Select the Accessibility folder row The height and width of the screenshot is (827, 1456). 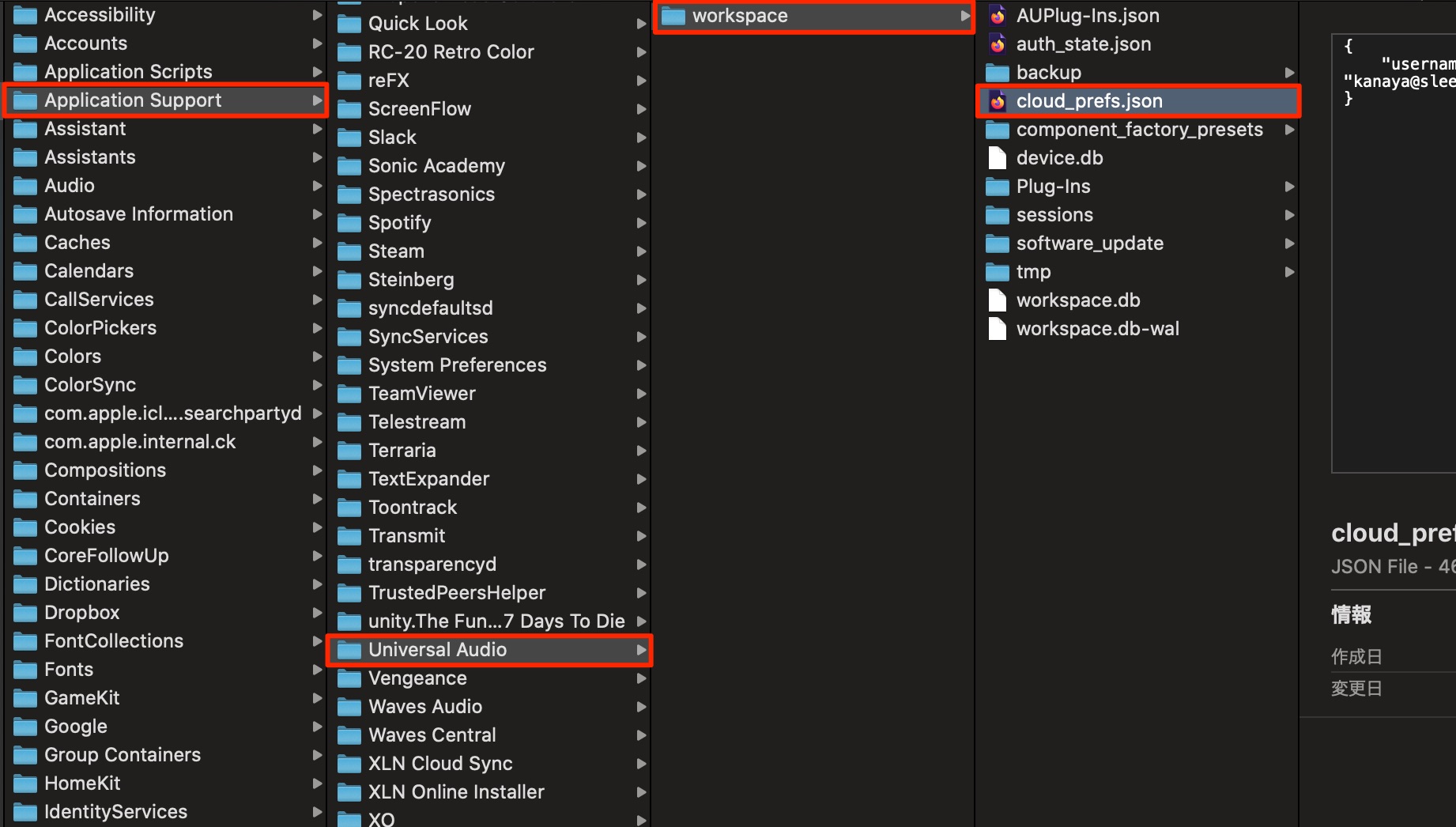(x=166, y=15)
